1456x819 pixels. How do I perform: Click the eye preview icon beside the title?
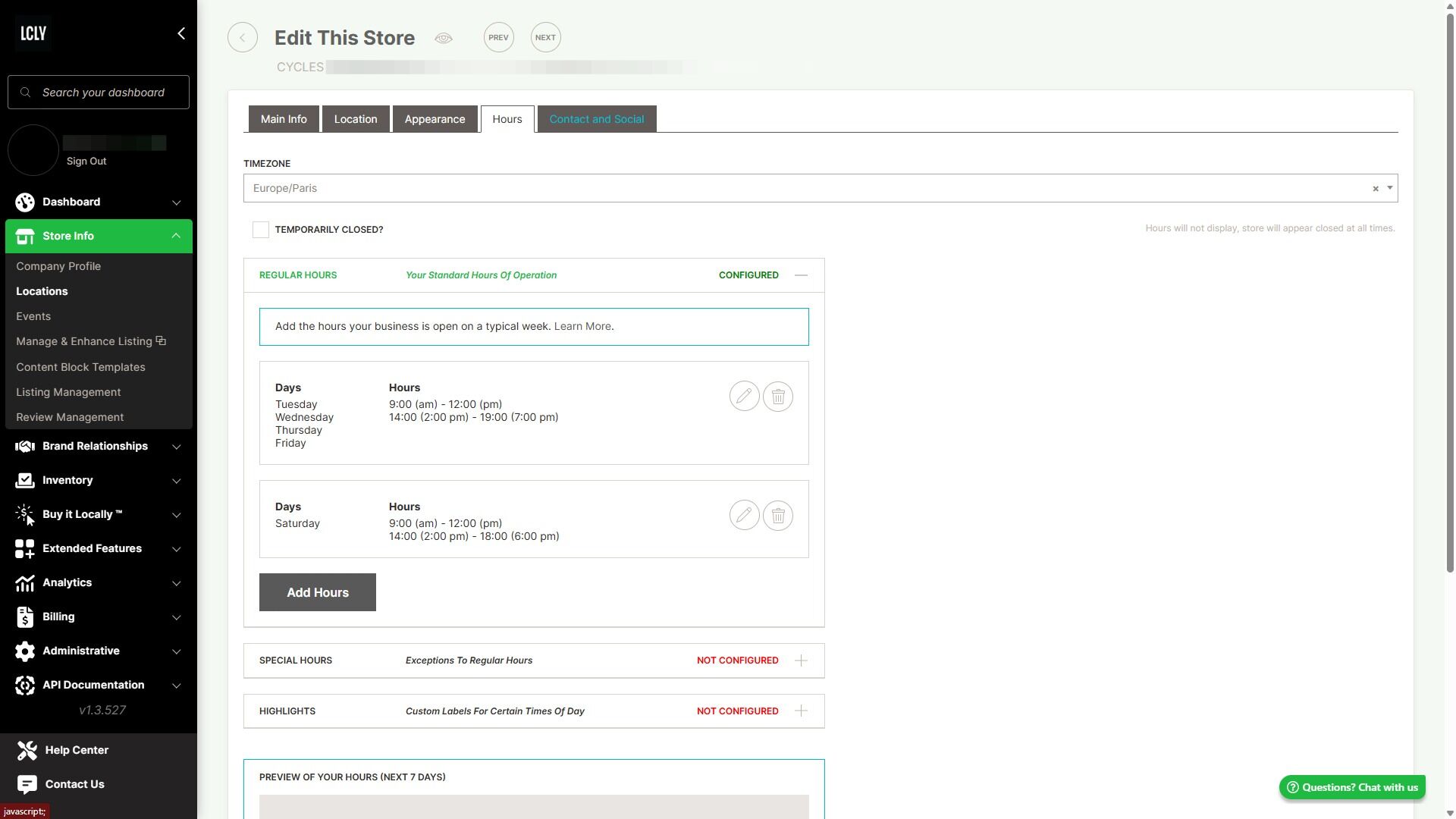[x=444, y=38]
